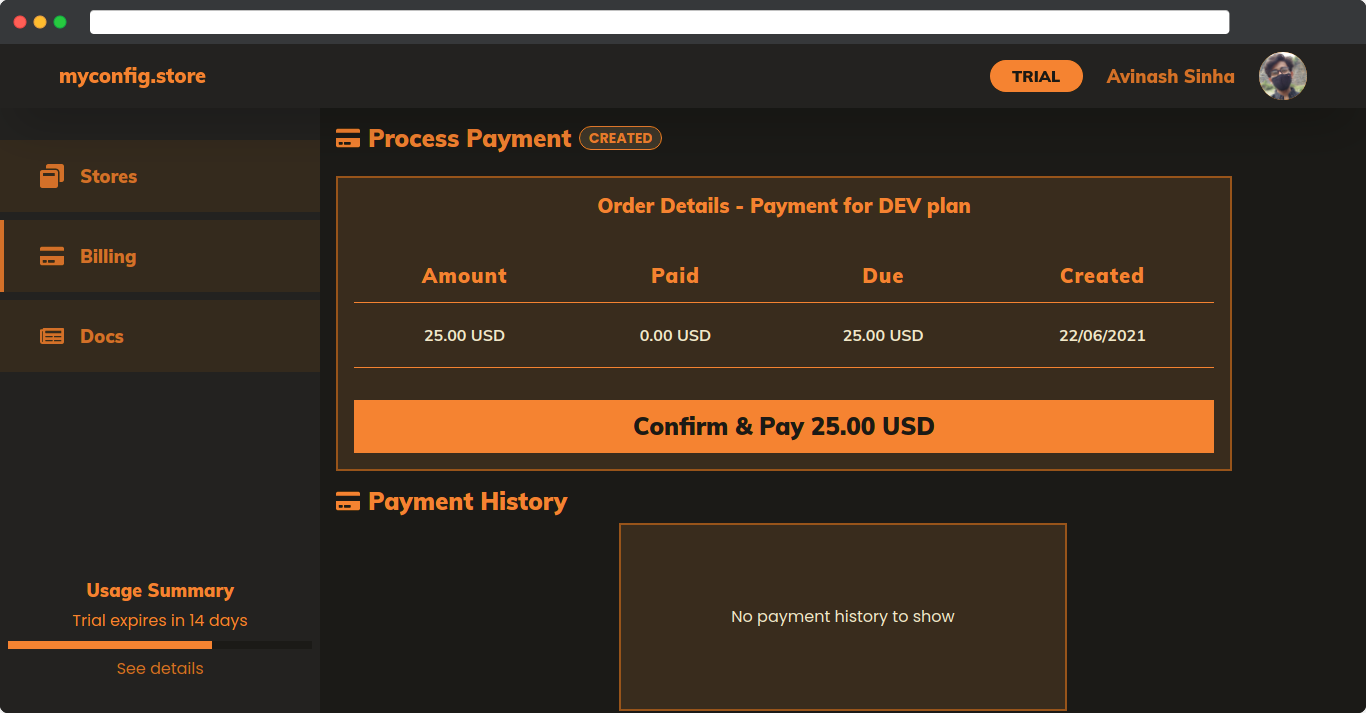This screenshot has height=713, width=1366.
Task: Click the Payment History heading text
Action: (x=468, y=502)
